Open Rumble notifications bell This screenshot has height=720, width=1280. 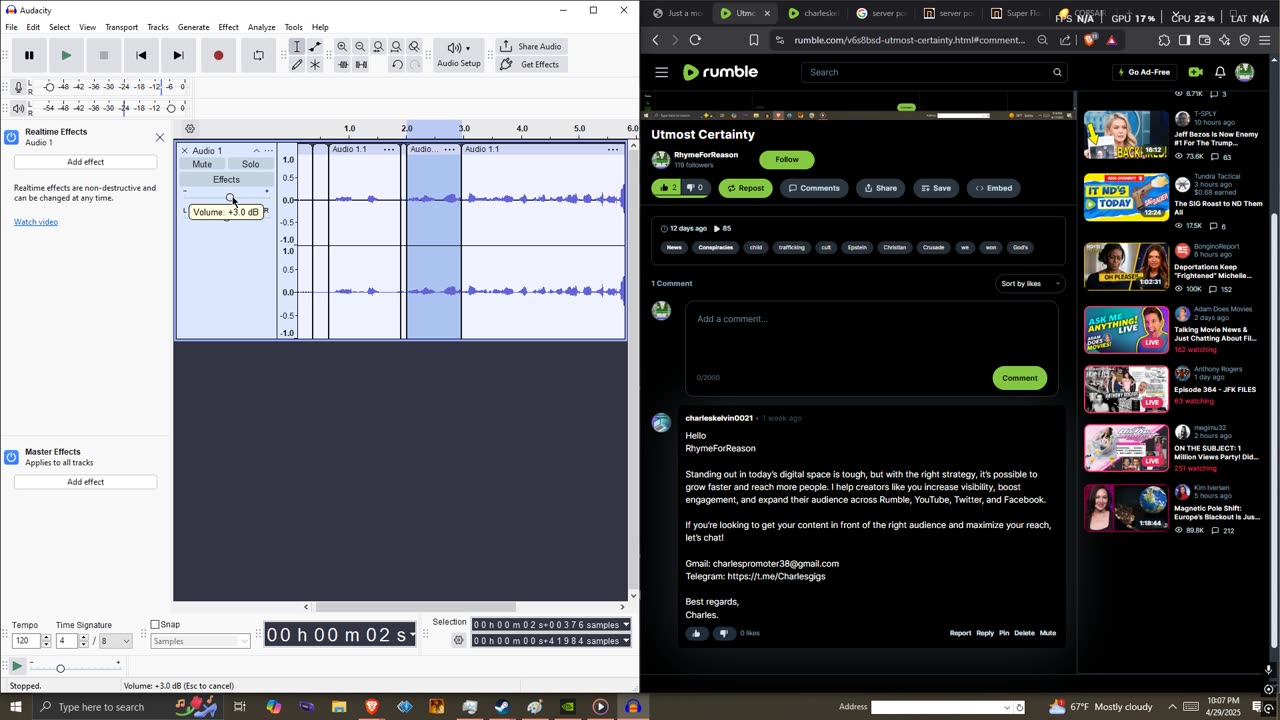(1220, 72)
